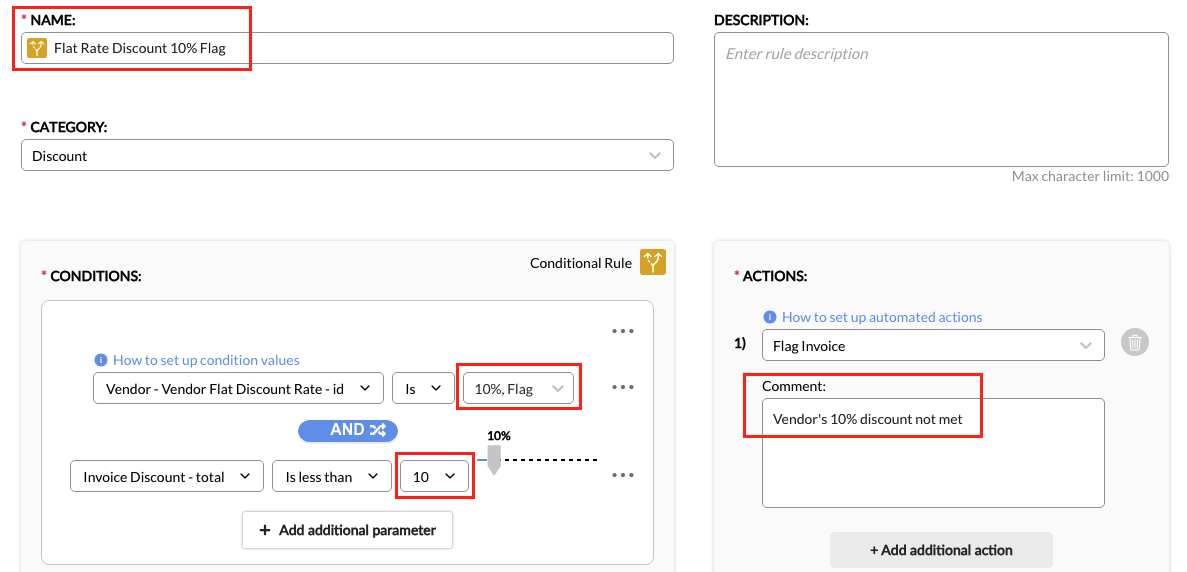1187x572 pixels.
Task: Click Add additional parameter button
Action: (347, 530)
